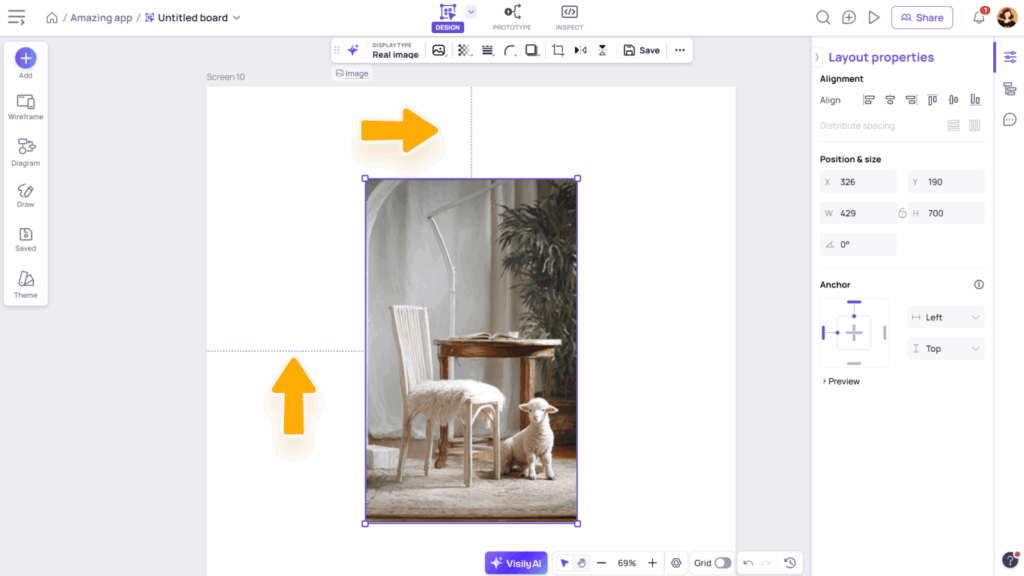Select the Crop tool in image toolbar
Viewport: 1024px width, 576px height.
pos(558,50)
